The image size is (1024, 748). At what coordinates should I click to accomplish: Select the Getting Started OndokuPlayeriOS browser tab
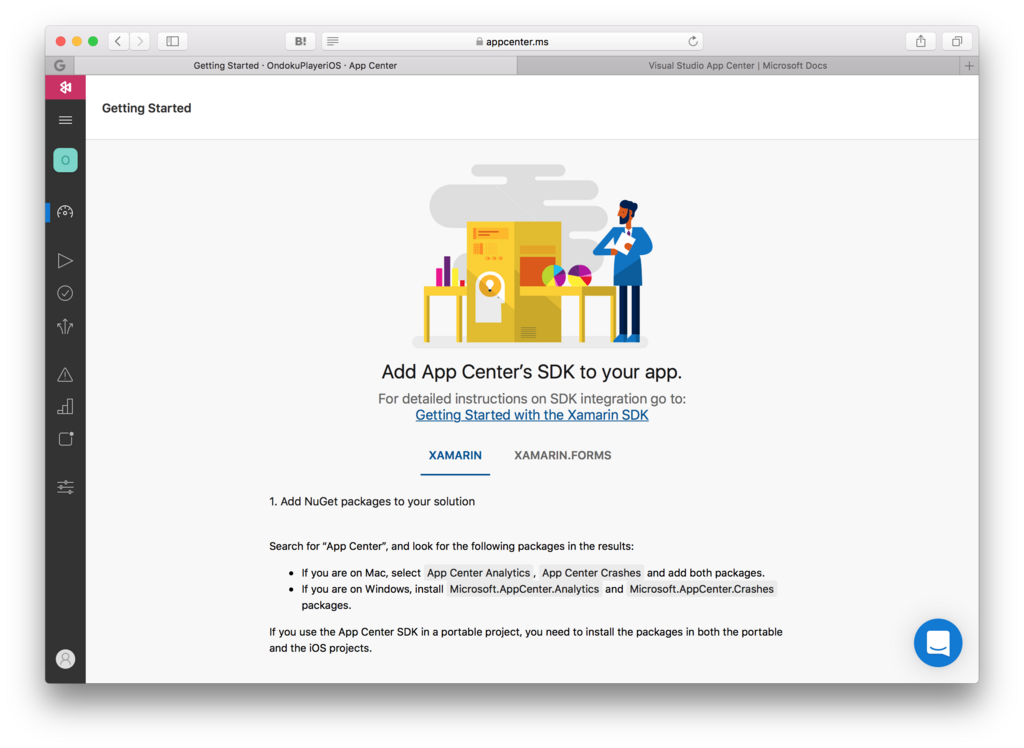295,65
